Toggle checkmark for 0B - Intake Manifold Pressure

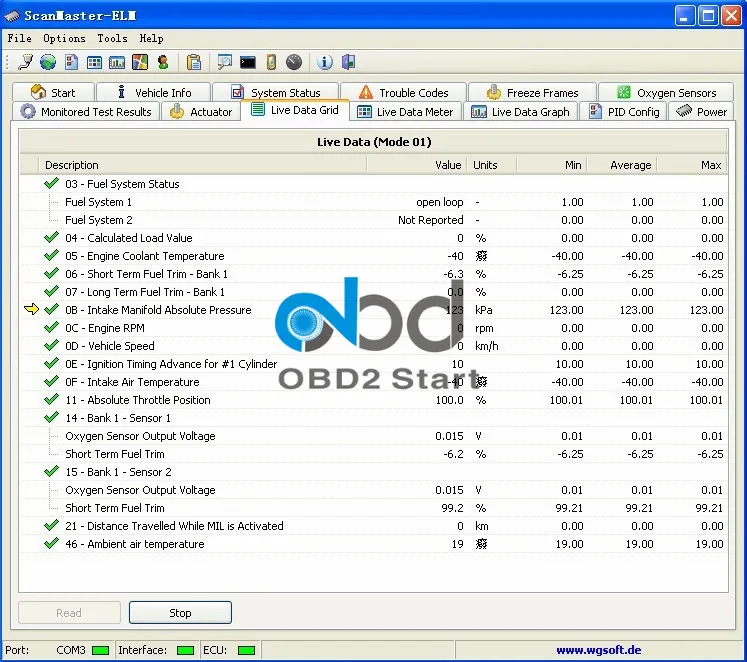(x=51, y=309)
